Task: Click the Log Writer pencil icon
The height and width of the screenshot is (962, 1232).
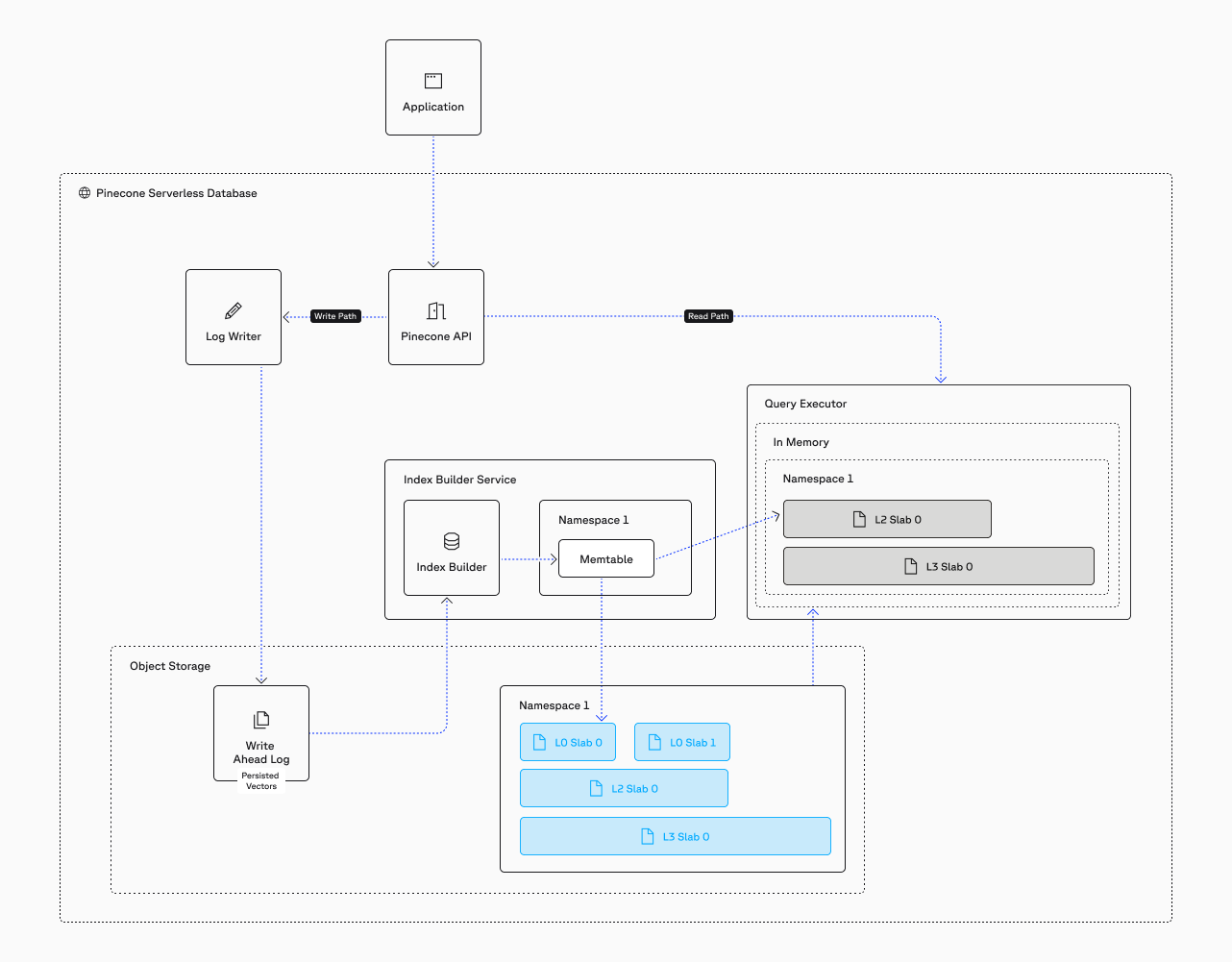Action: point(234,310)
